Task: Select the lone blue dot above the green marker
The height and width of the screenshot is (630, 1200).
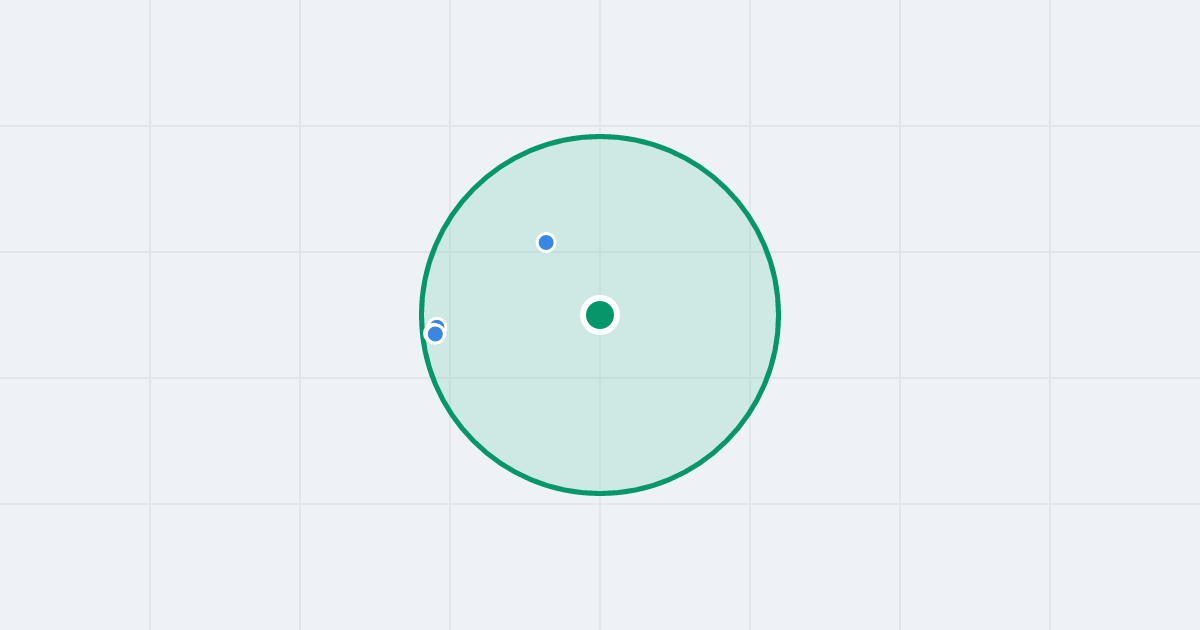Action: (546, 242)
